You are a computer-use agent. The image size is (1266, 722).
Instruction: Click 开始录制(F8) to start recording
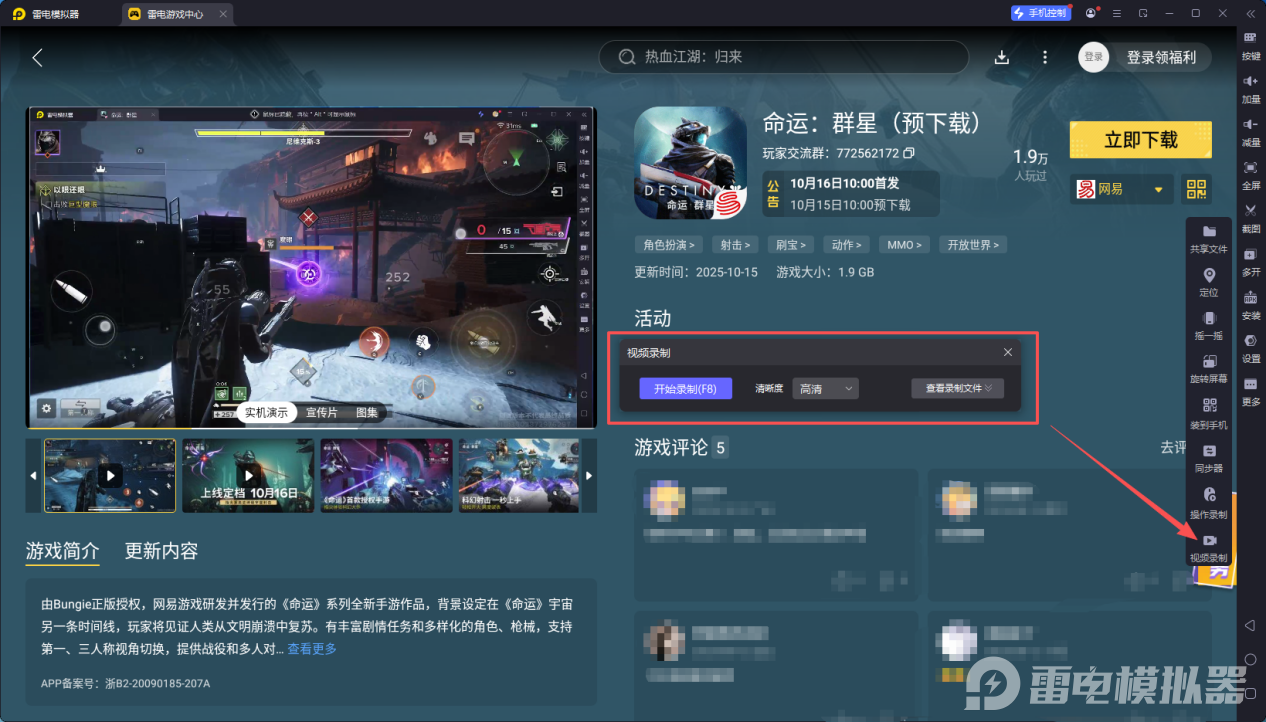(686, 389)
